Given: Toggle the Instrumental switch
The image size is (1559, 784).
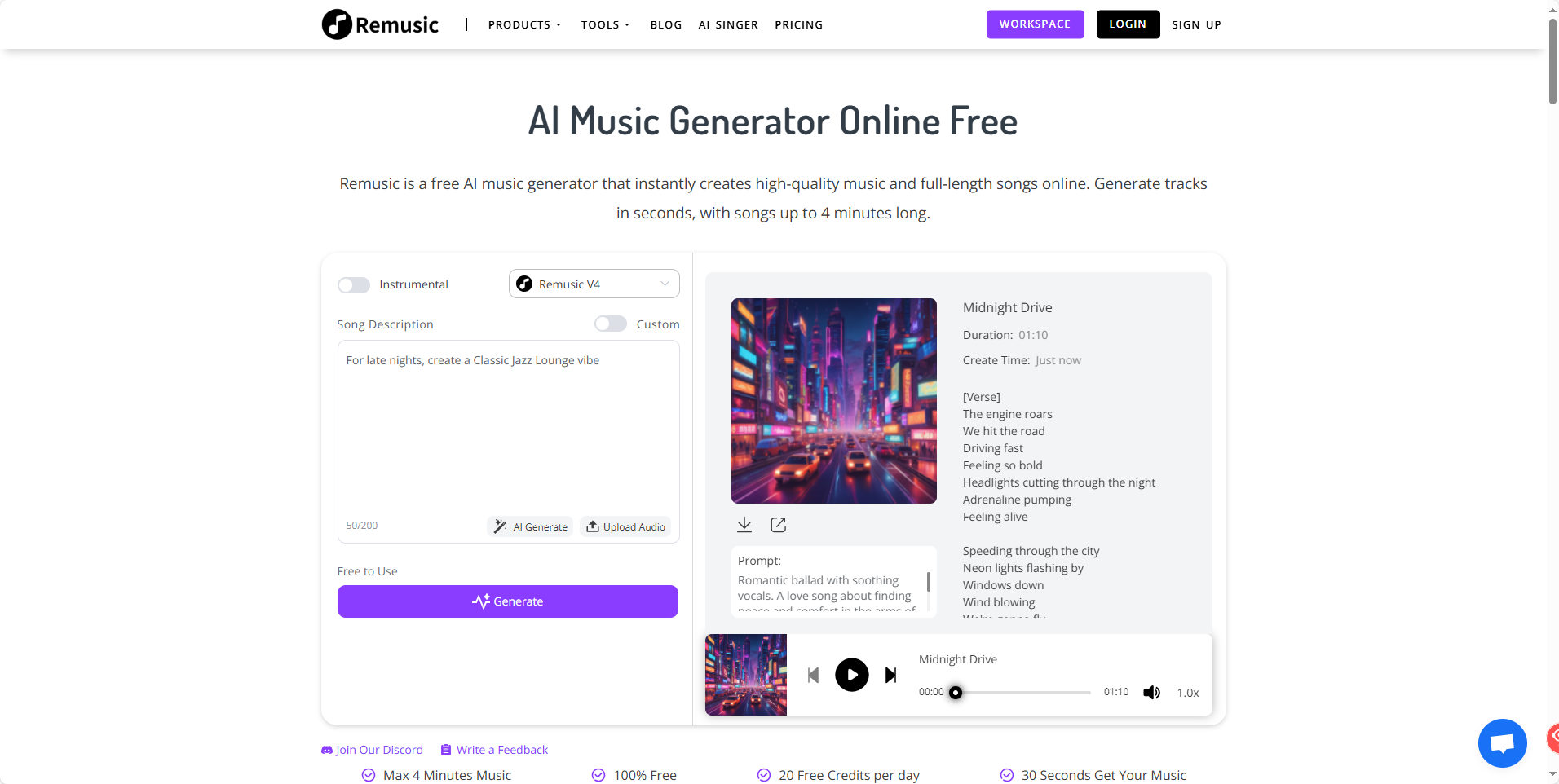Looking at the screenshot, I should click(x=354, y=284).
